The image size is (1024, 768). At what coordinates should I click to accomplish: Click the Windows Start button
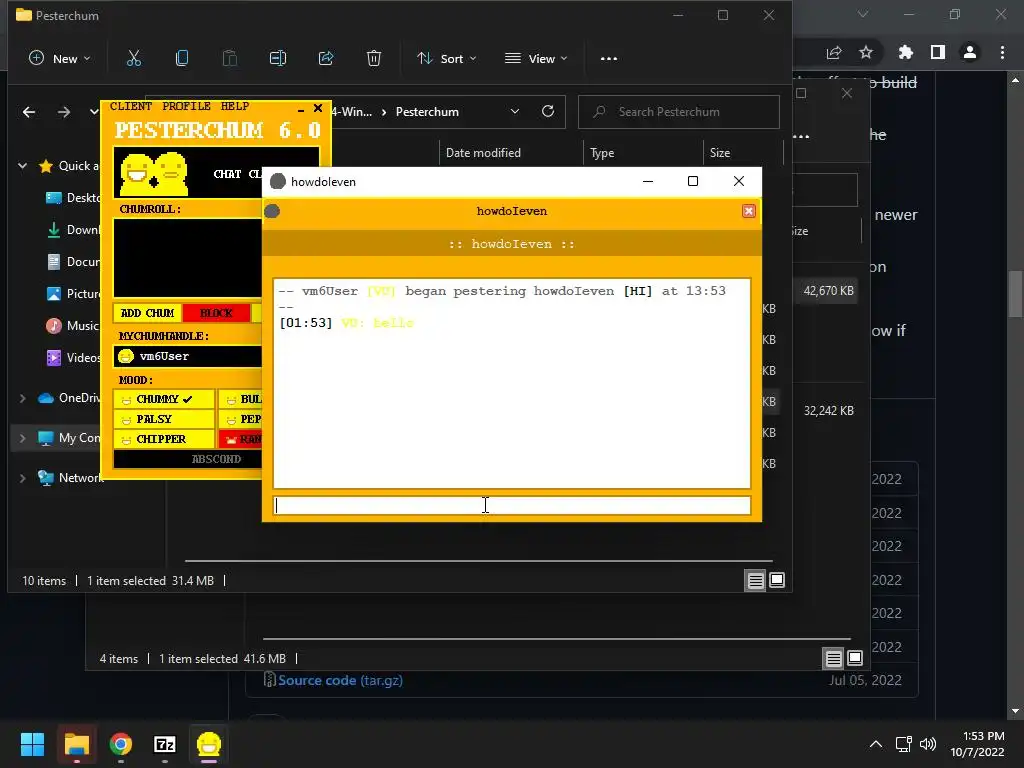(32, 744)
